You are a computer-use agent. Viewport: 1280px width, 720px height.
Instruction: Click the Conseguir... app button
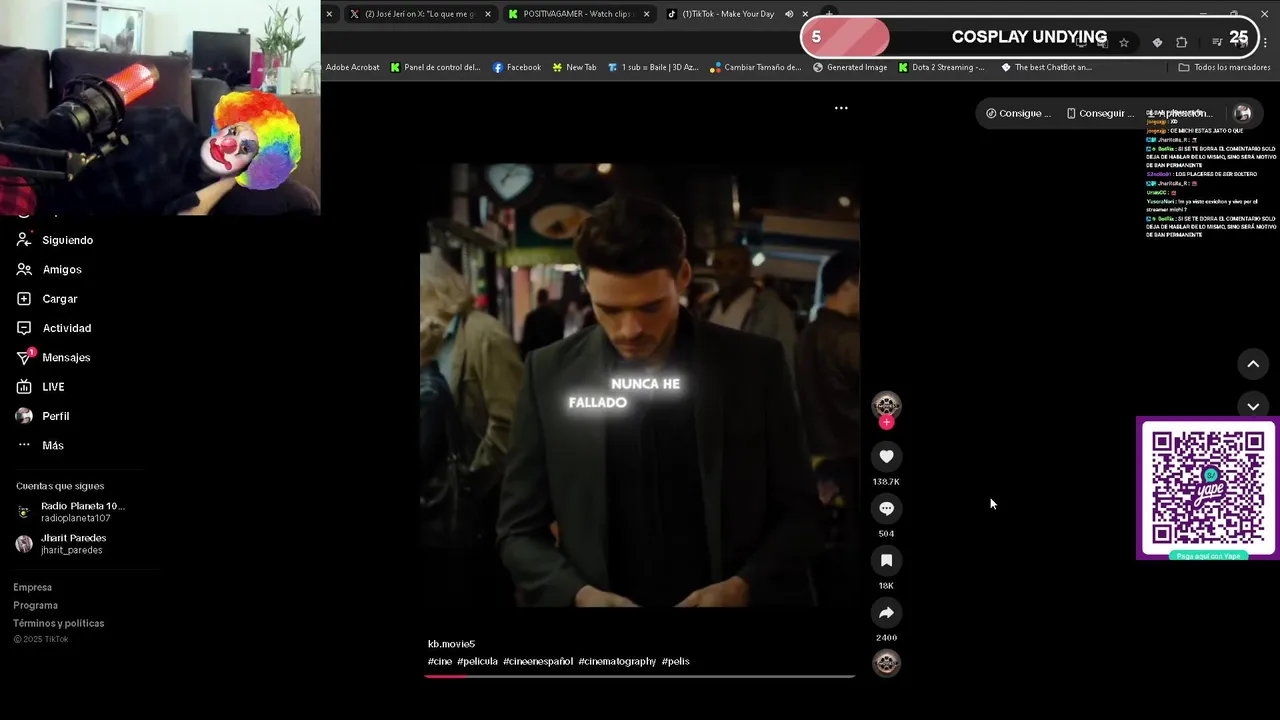coord(1100,113)
